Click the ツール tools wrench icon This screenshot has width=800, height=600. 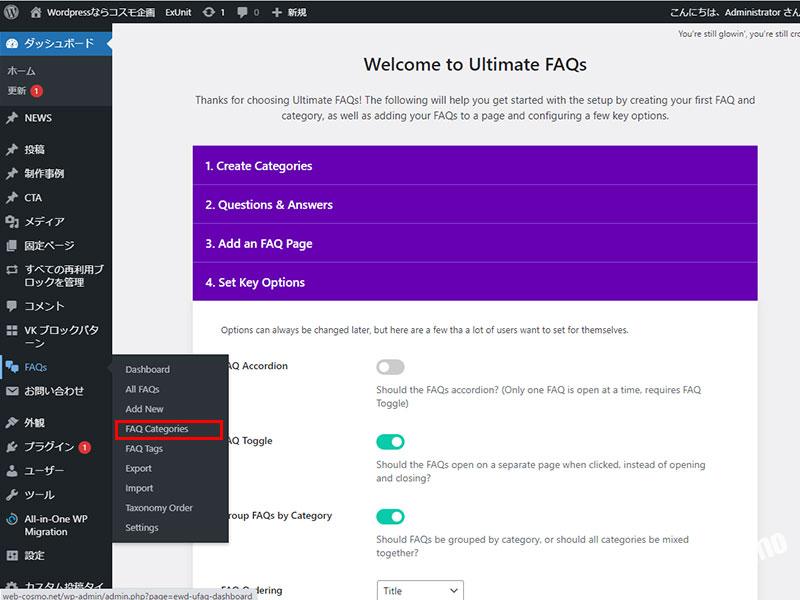click(12, 495)
